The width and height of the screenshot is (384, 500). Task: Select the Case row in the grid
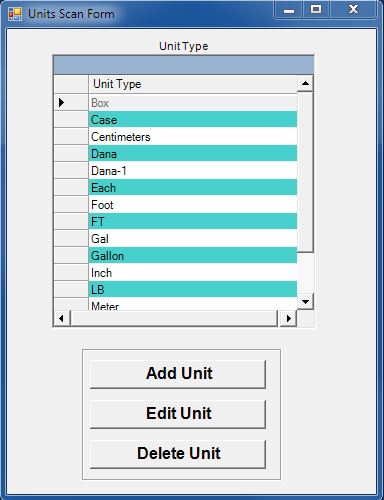[x=193, y=120]
